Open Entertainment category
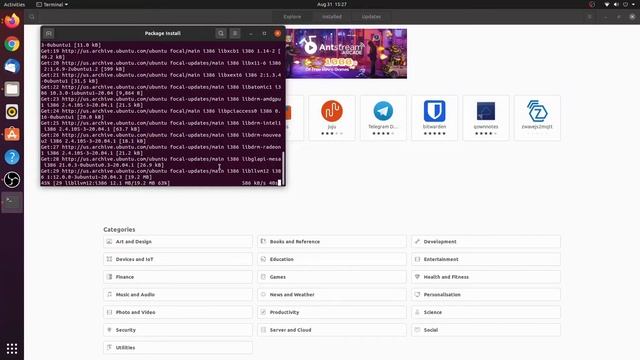 click(486, 259)
